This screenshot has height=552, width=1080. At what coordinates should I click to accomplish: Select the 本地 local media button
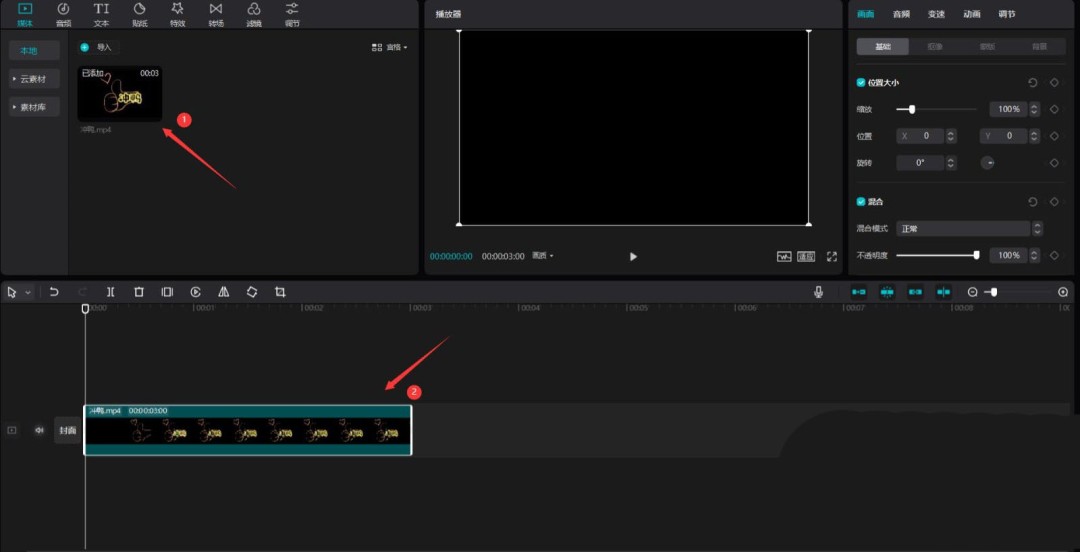point(34,51)
